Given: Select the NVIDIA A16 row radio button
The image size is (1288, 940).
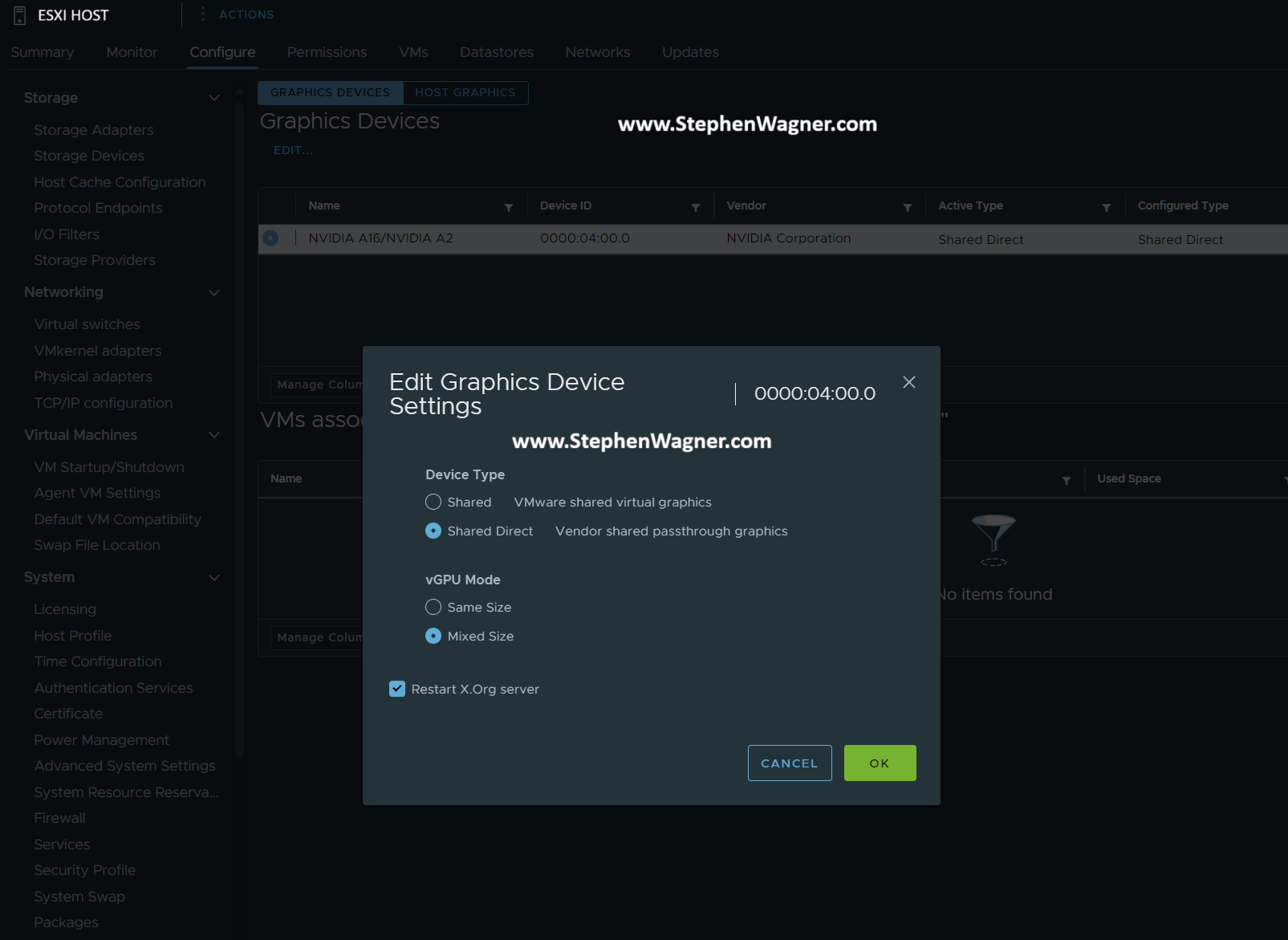Looking at the screenshot, I should tap(270, 238).
